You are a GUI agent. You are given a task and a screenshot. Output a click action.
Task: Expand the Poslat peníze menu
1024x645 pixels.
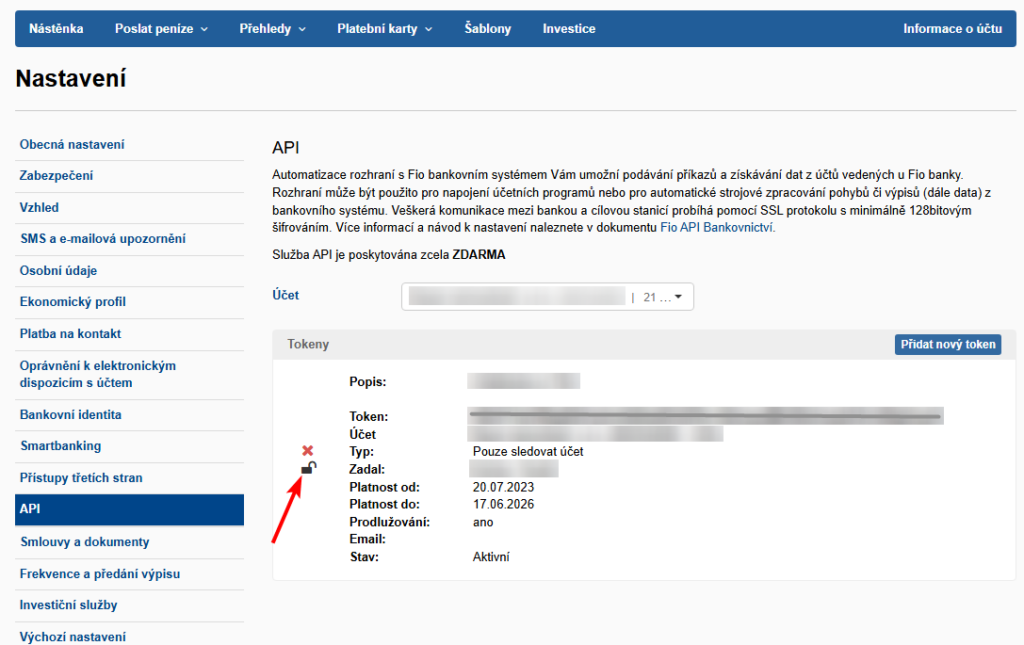tap(161, 29)
